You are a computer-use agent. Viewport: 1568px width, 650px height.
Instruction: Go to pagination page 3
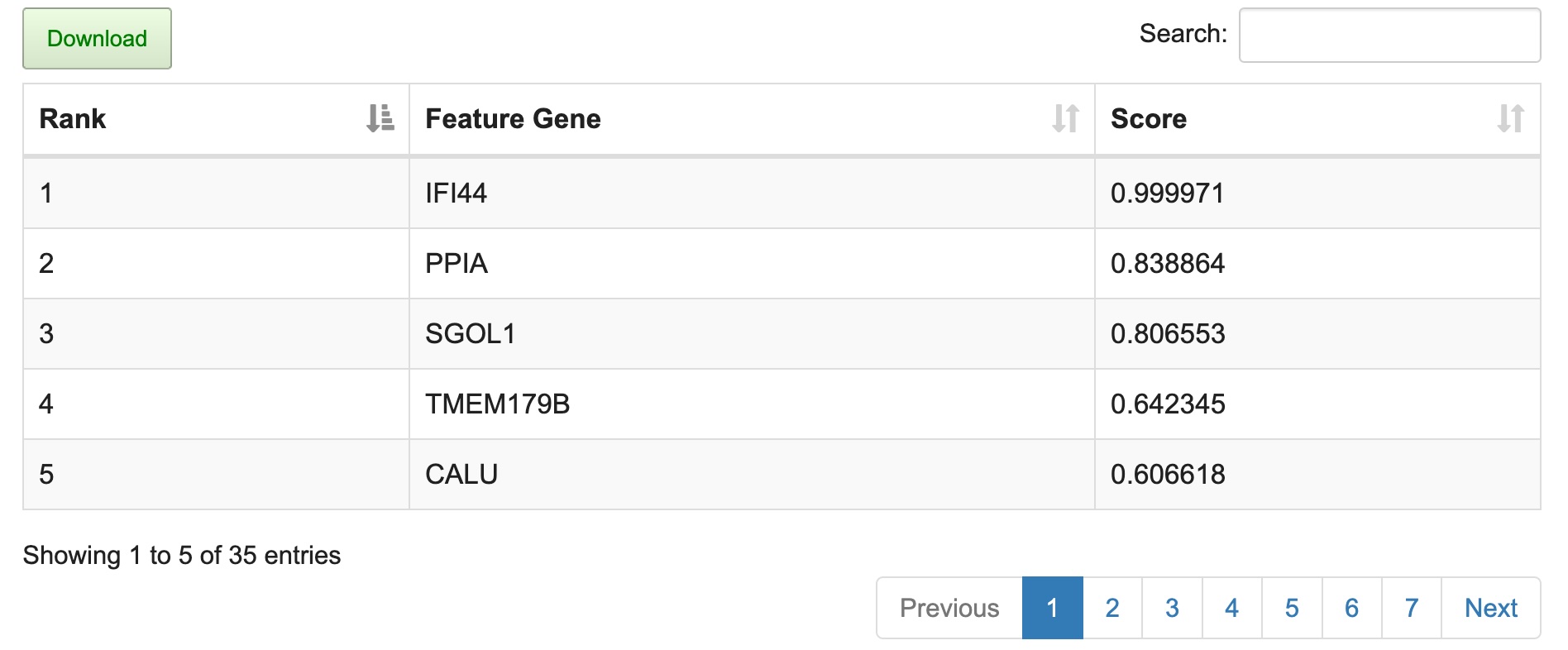[x=1172, y=608]
